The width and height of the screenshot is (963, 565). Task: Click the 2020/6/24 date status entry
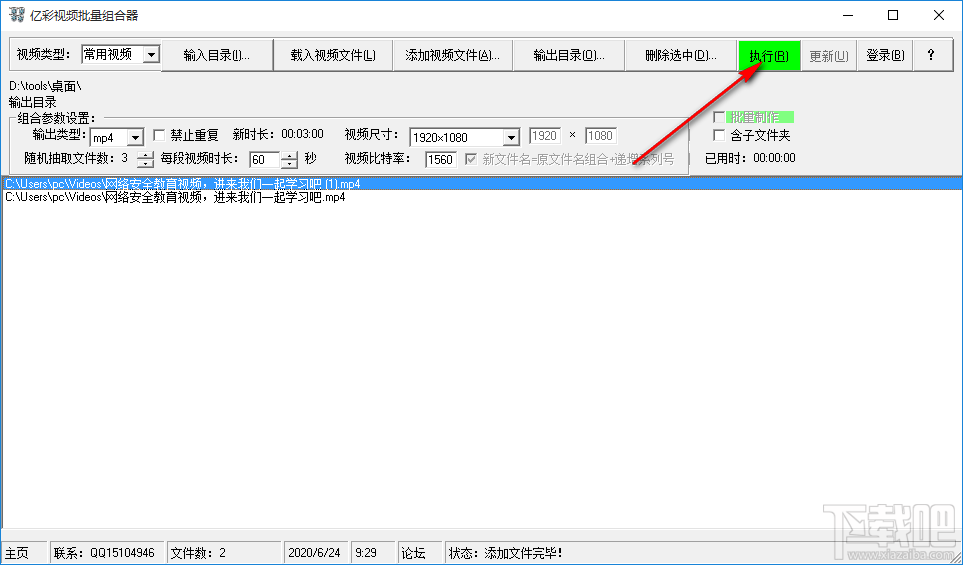point(314,553)
